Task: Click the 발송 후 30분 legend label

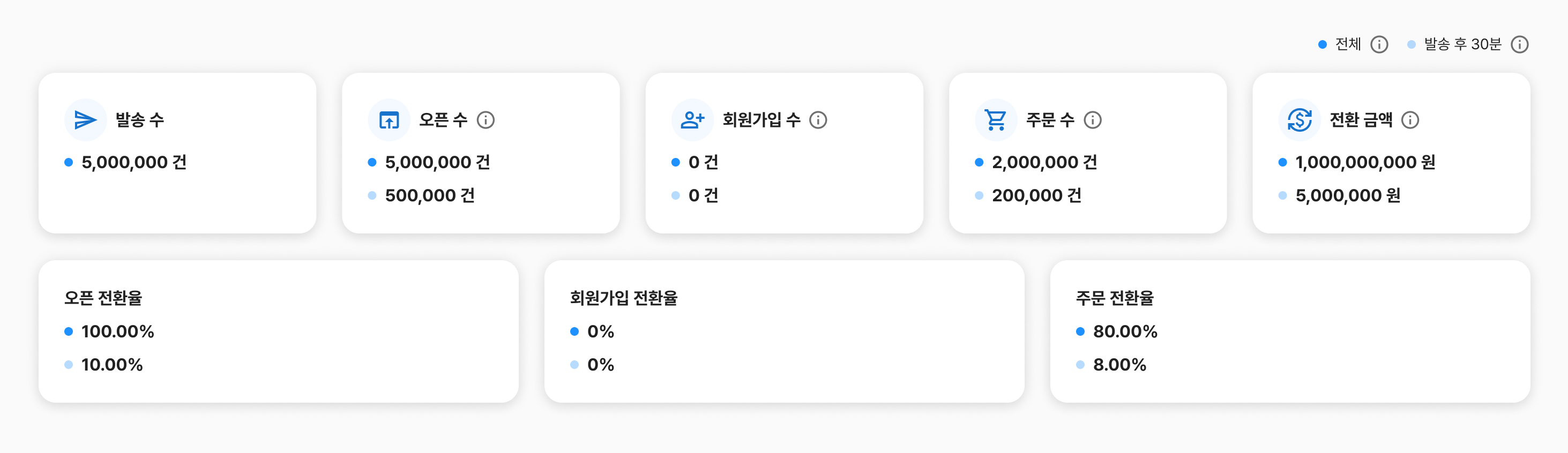Action: [1462, 44]
